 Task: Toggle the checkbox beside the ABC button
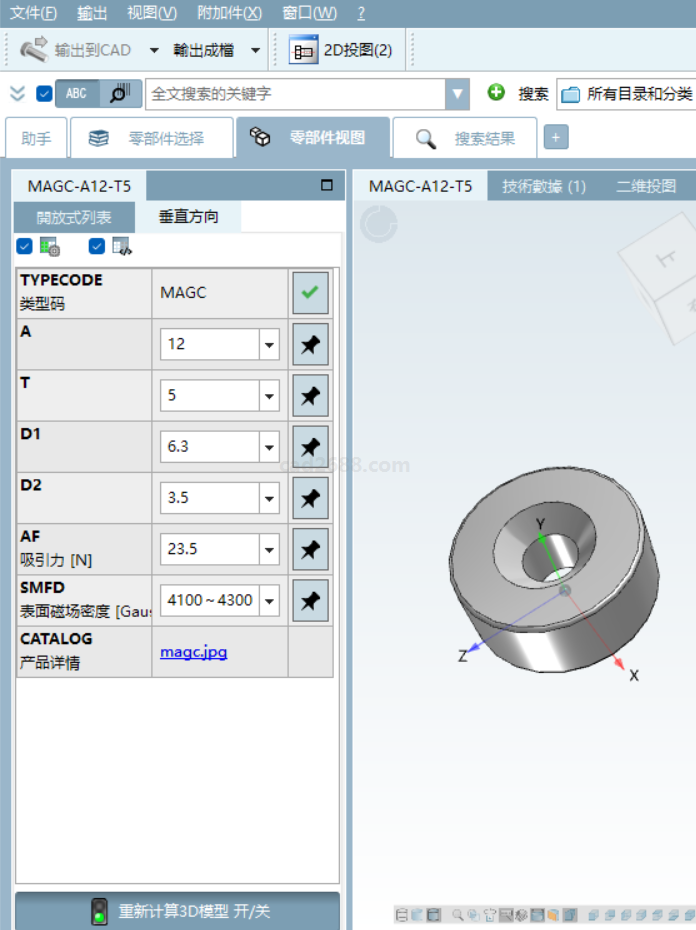pyautogui.click(x=44, y=94)
